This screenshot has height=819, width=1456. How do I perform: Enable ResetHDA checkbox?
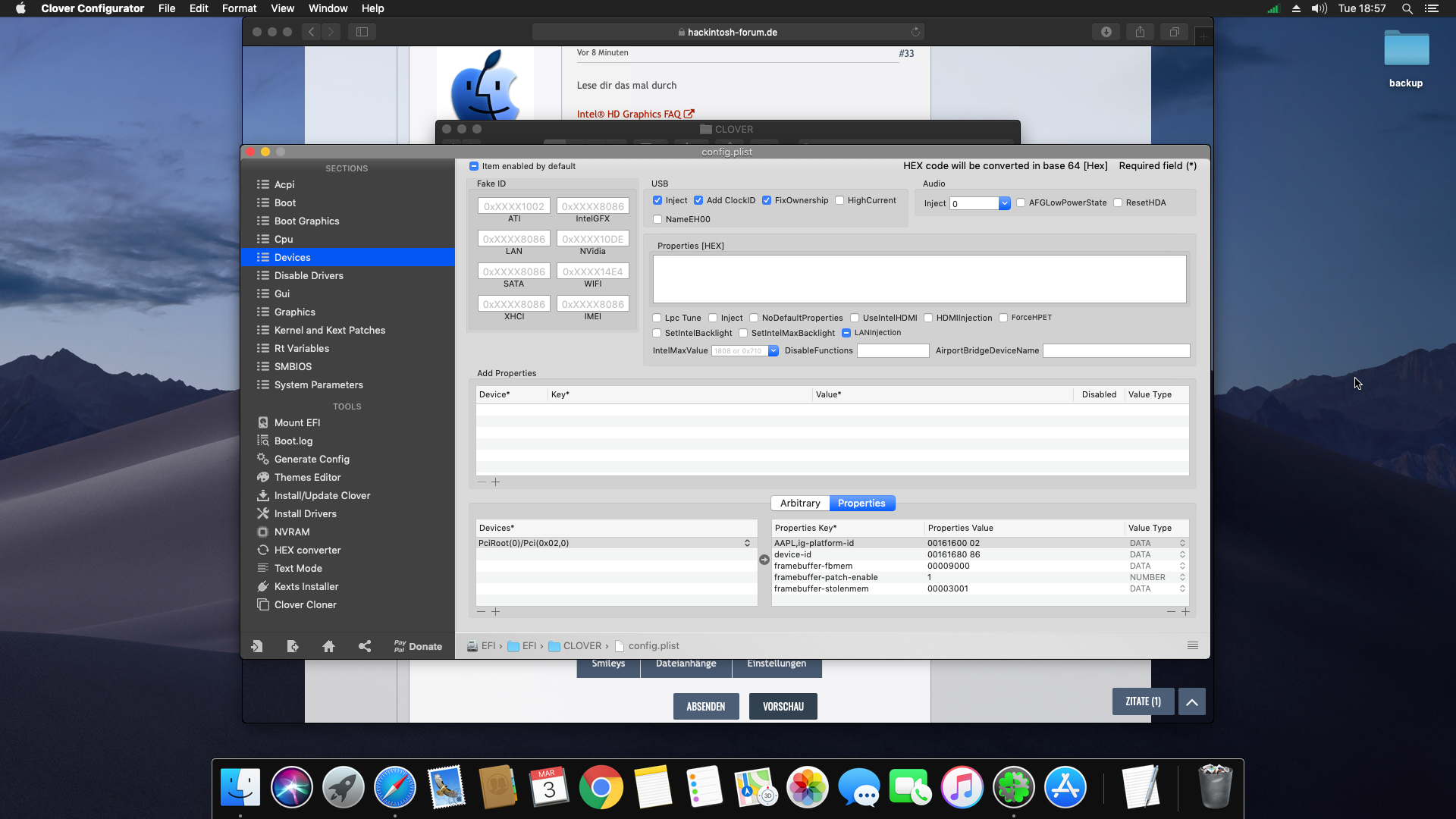point(1118,203)
